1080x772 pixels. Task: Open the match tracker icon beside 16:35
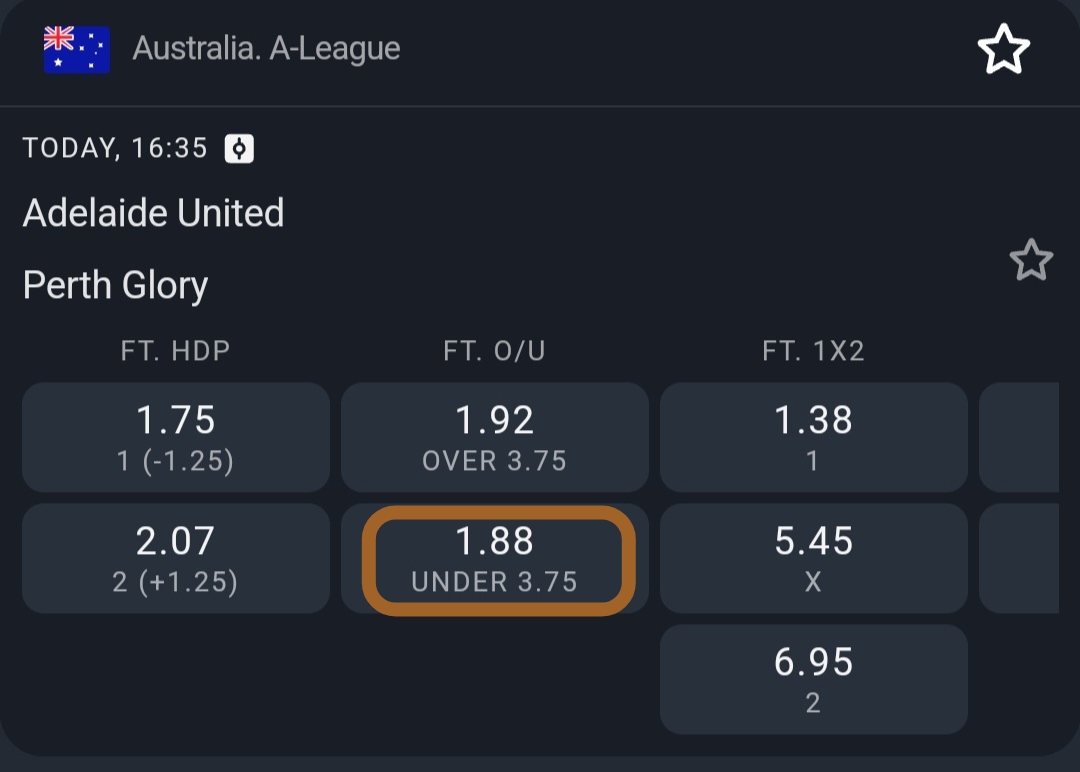[239, 149]
